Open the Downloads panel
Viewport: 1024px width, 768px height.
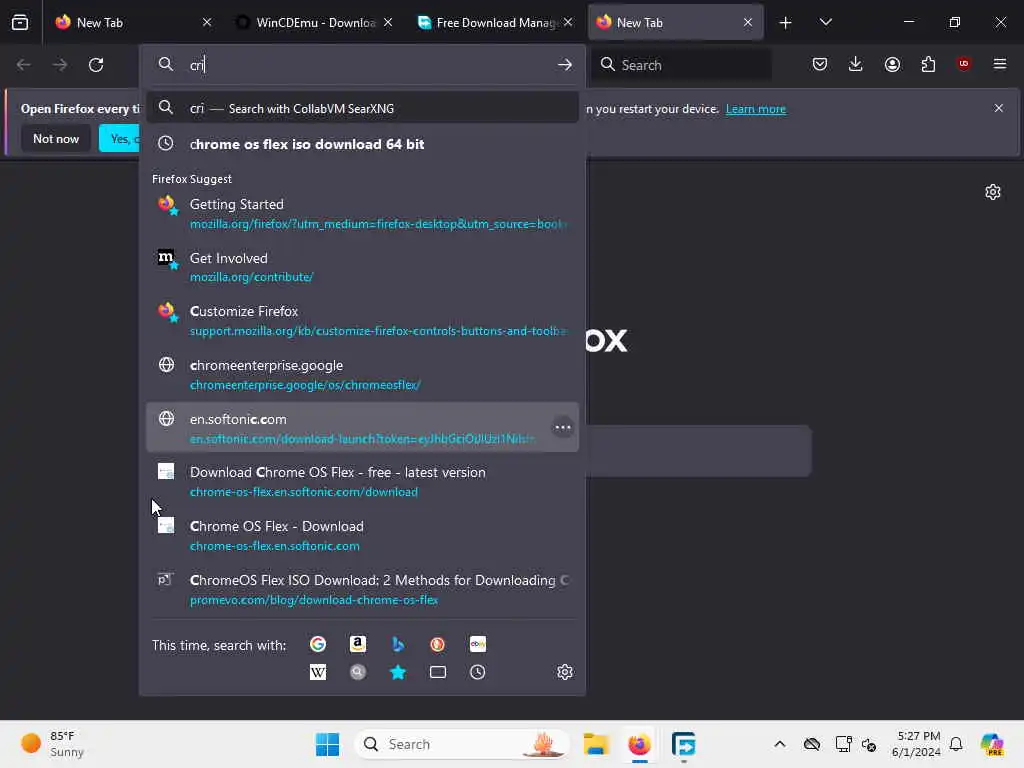856,64
